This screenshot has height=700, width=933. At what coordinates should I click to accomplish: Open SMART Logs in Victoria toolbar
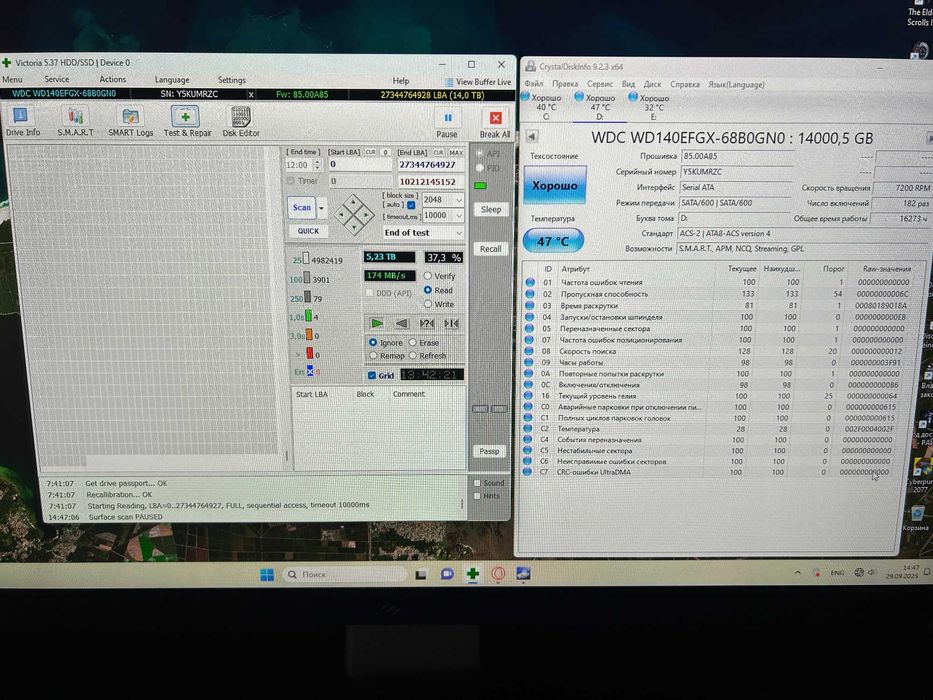130,122
